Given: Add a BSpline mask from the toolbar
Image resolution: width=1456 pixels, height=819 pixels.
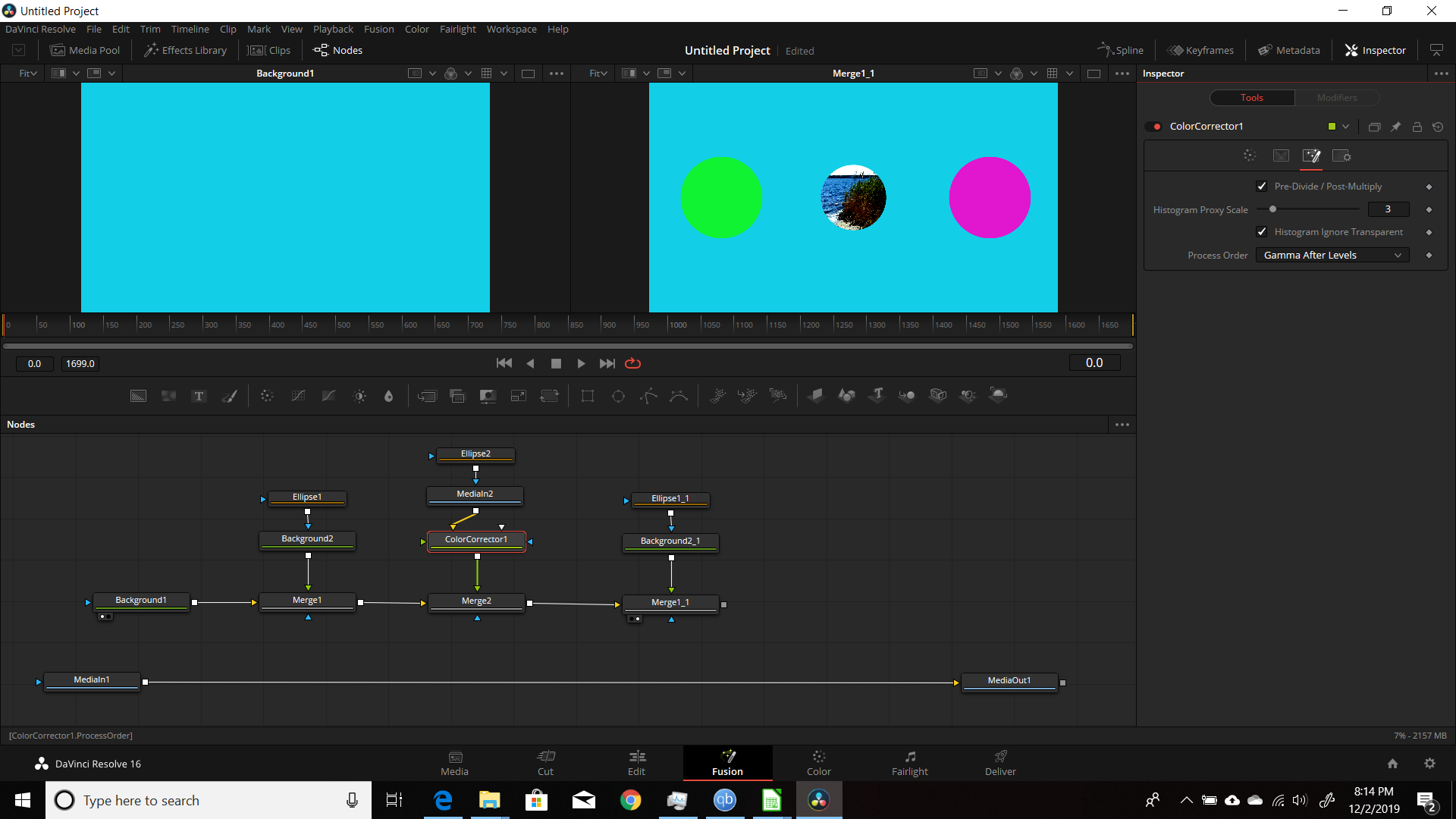Looking at the screenshot, I should 679,396.
